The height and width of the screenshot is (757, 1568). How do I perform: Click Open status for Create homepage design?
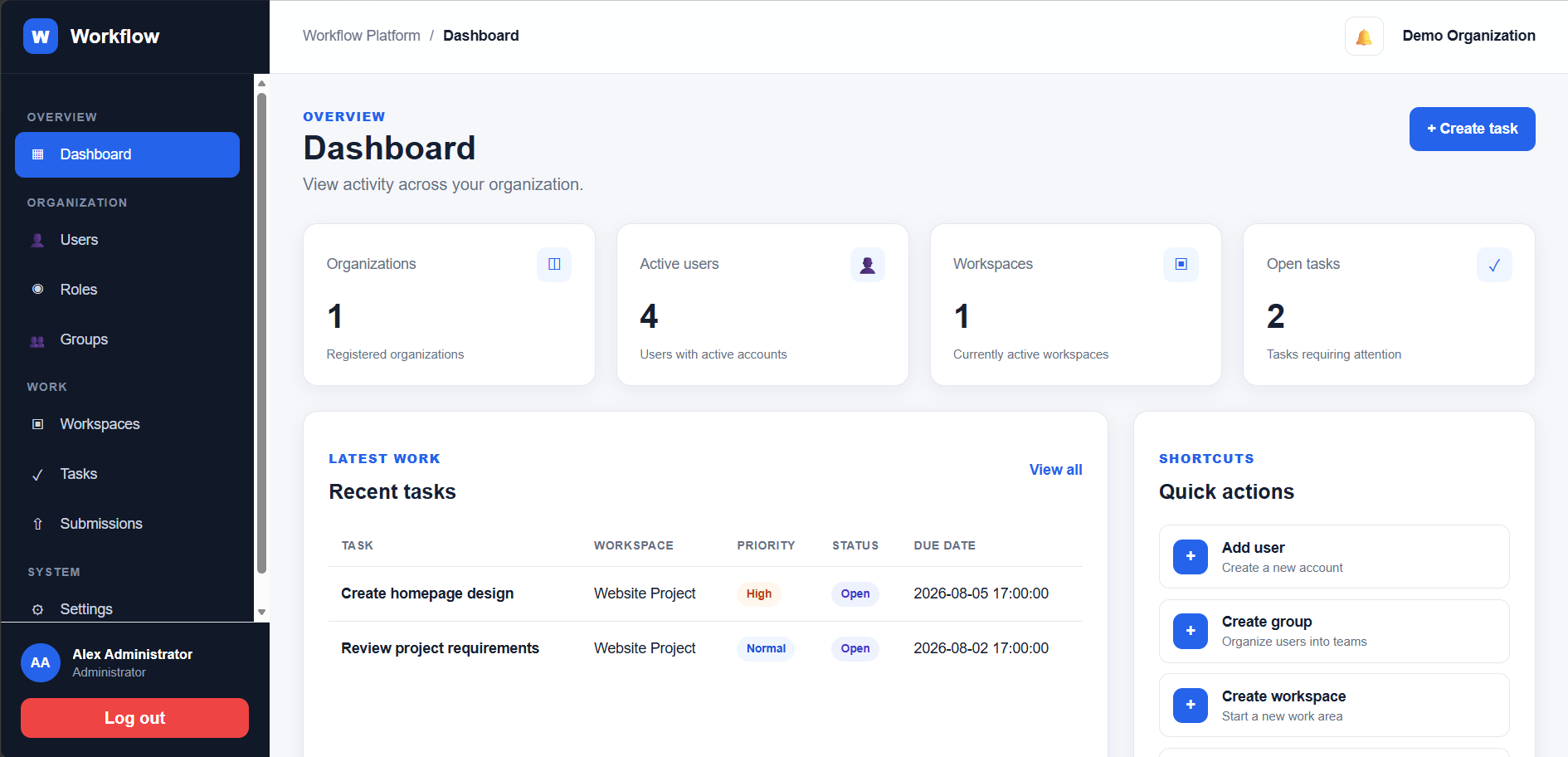point(855,594)
